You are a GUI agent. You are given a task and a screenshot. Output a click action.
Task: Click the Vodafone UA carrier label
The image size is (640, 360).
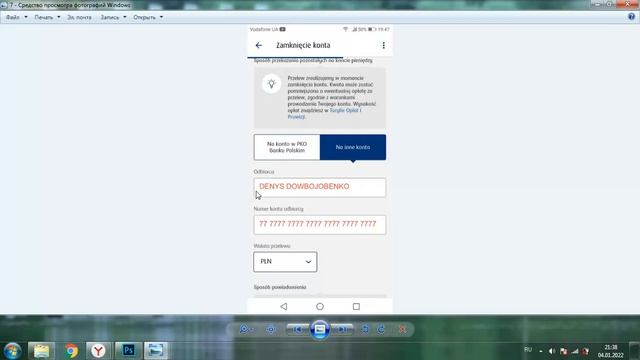tap(264, 29)
